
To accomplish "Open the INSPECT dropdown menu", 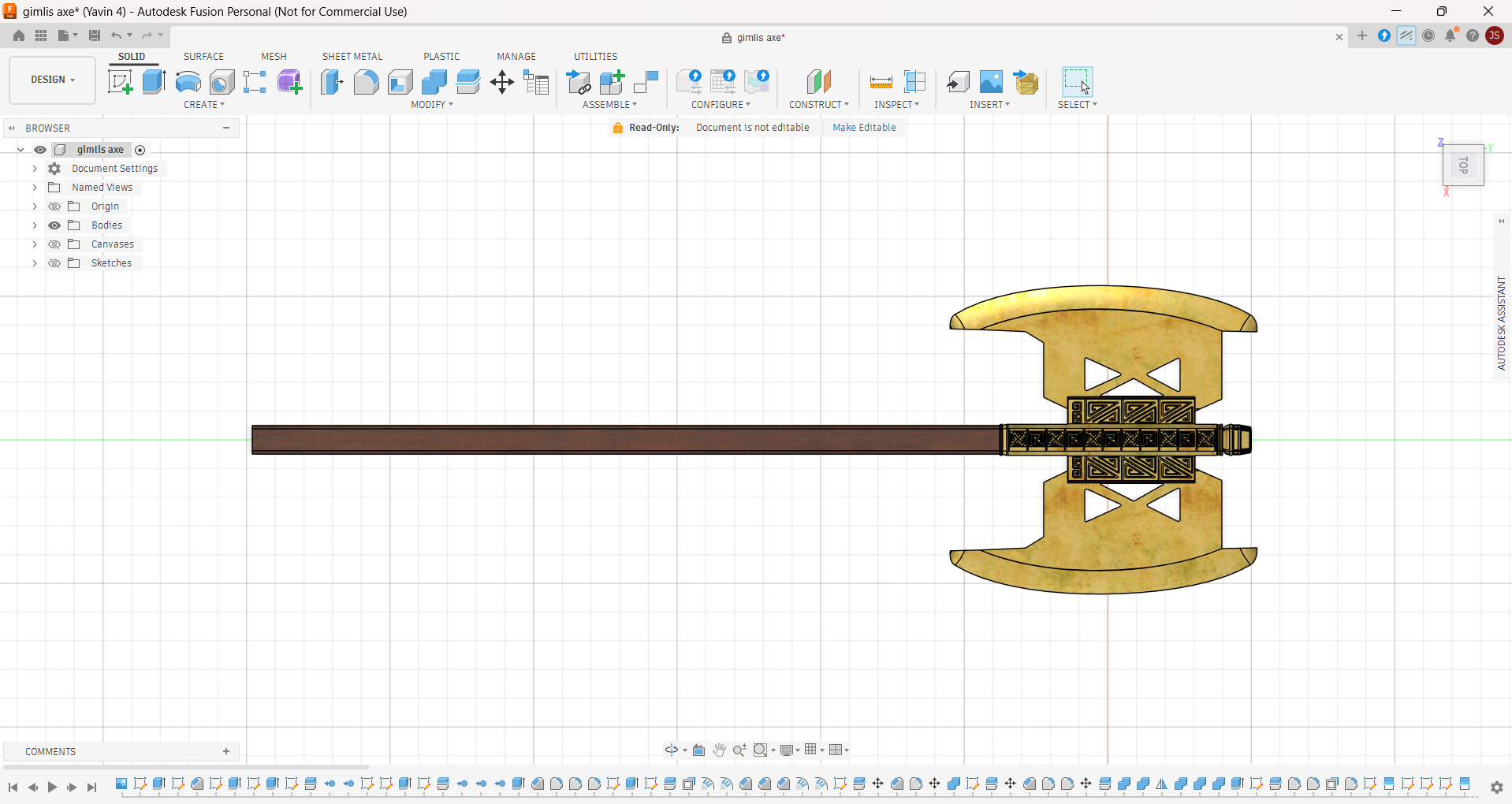I will coord(896,104).
